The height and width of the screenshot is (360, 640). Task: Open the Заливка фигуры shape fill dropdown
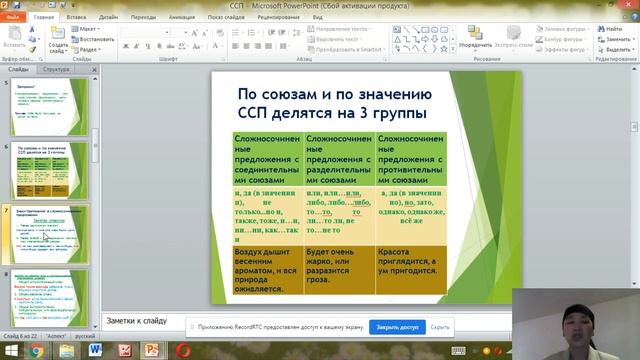tap(563, 29)
